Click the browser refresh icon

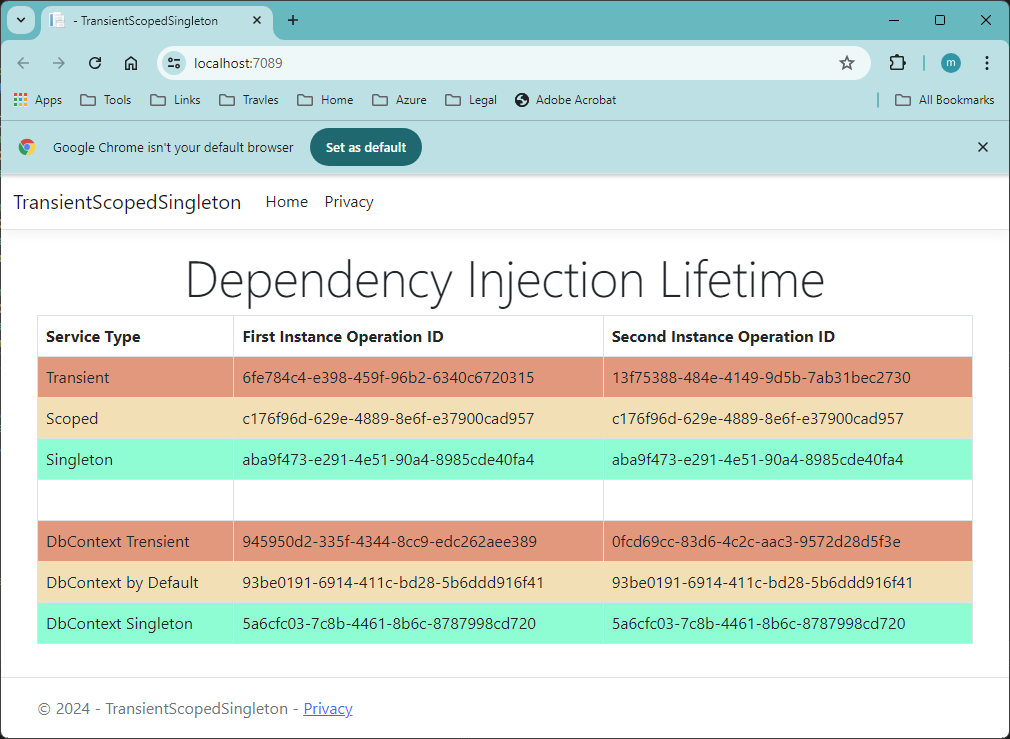click(94, 62)
